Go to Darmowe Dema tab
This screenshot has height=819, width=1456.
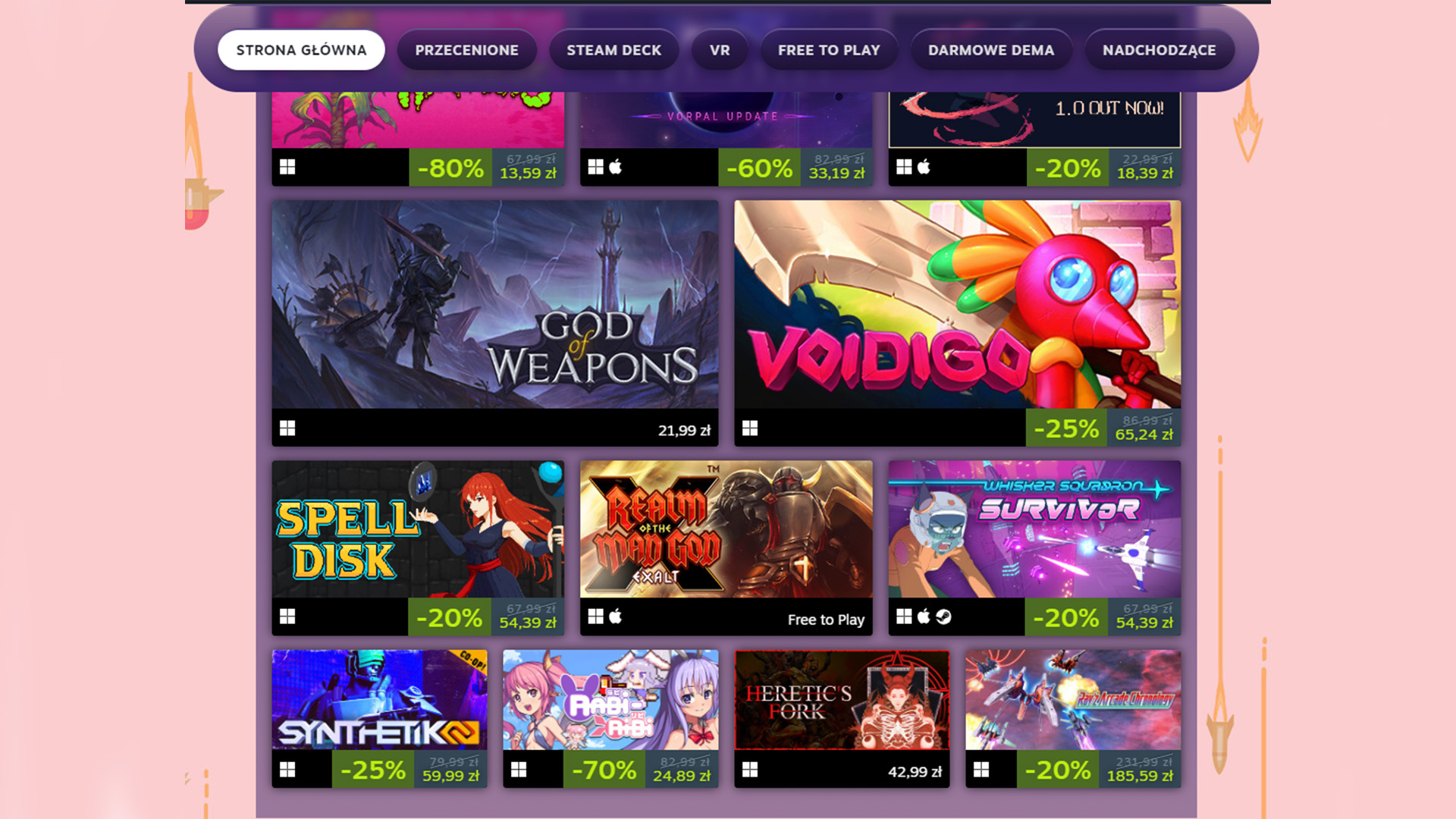click(x=991, y=50)
